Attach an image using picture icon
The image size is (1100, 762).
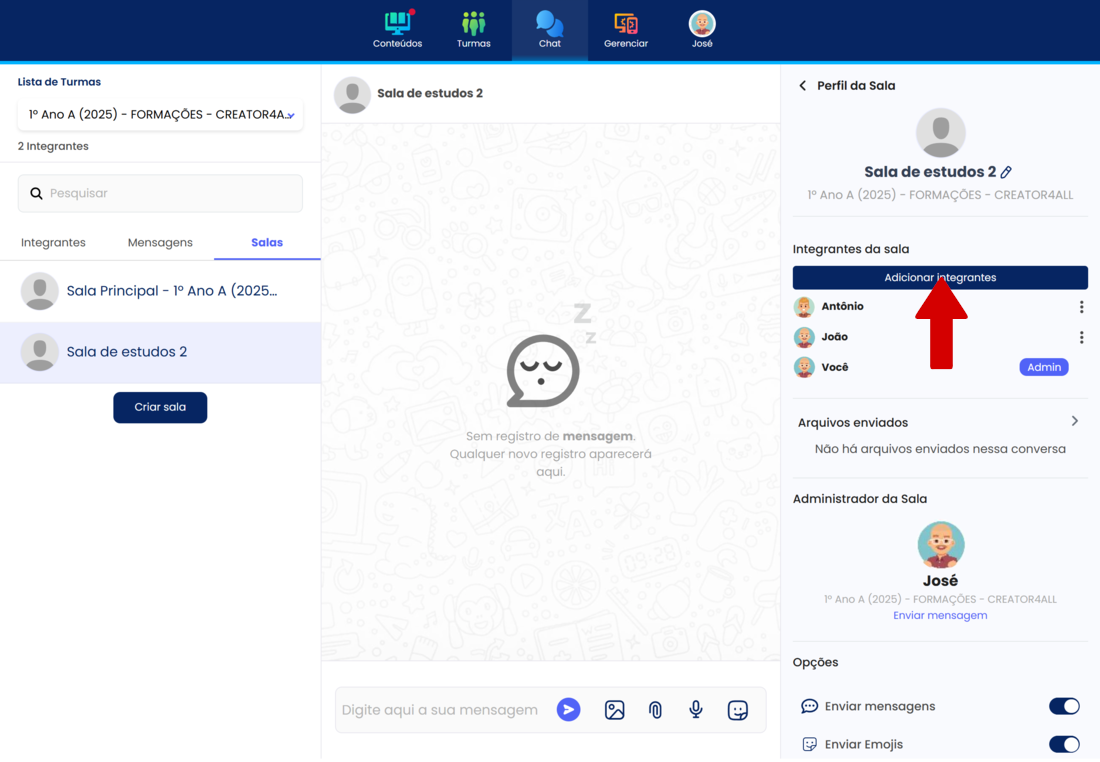[614, 710]
